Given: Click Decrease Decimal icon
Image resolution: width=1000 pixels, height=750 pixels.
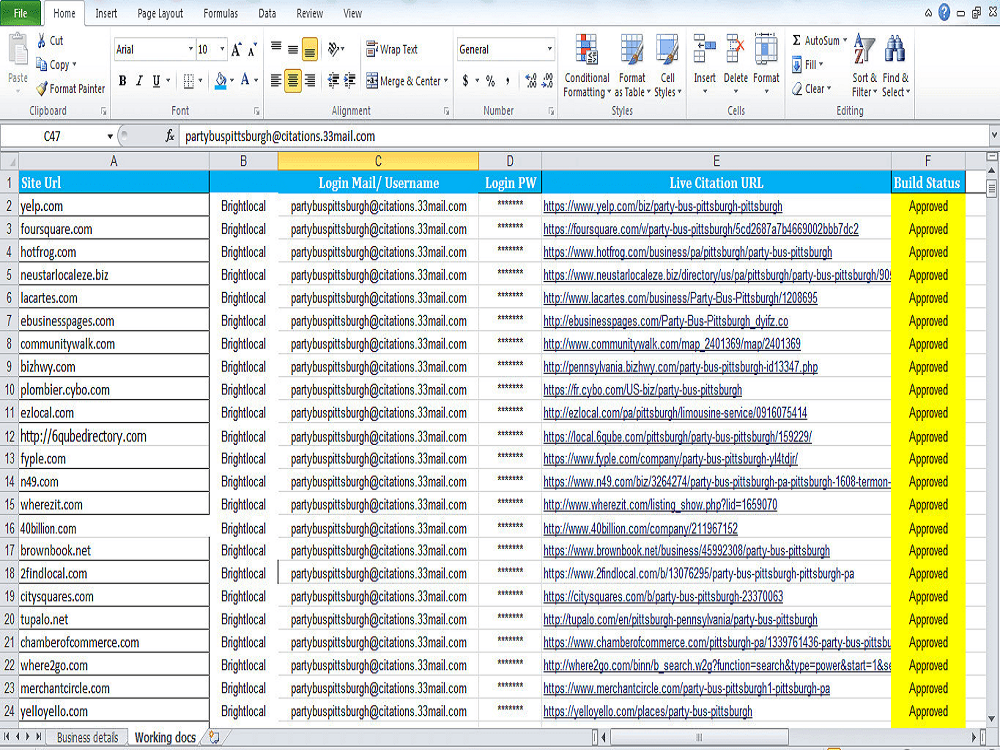Looking at the screenshot, I should (x=547, y=81).
